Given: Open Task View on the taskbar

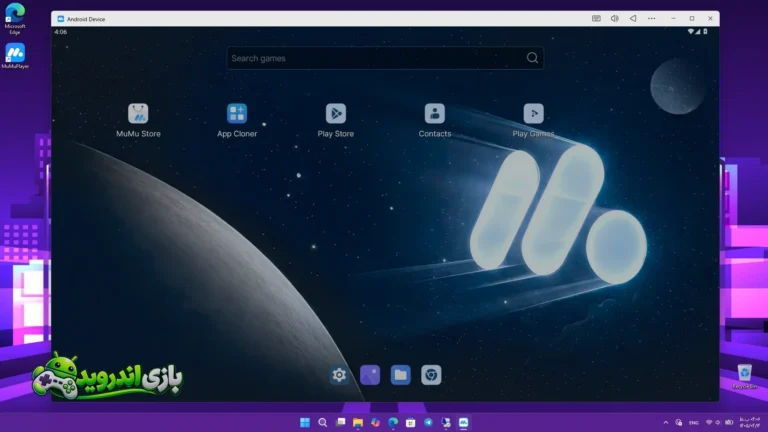Looking at the screenshot, I should [x=340, y=422].
